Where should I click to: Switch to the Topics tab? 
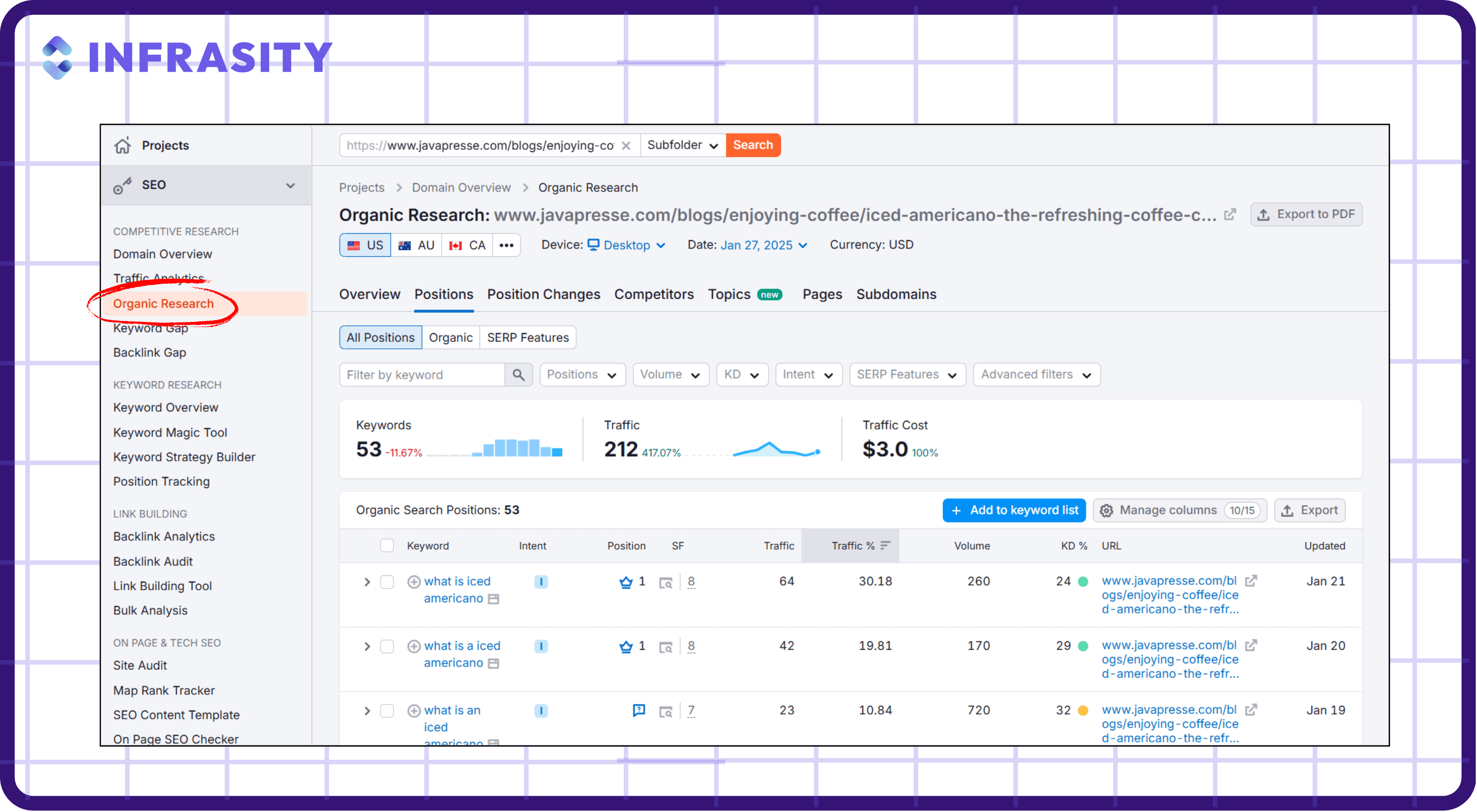[x=745, y=295]
